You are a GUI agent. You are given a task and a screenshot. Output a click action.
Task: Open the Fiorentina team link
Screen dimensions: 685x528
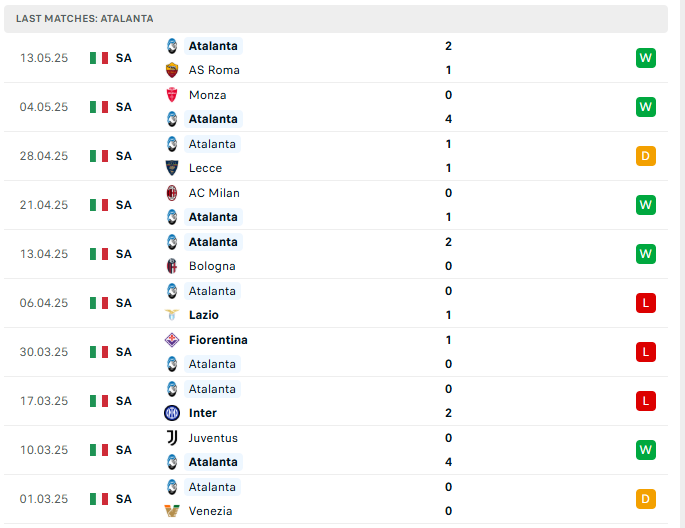coord(218,340)
